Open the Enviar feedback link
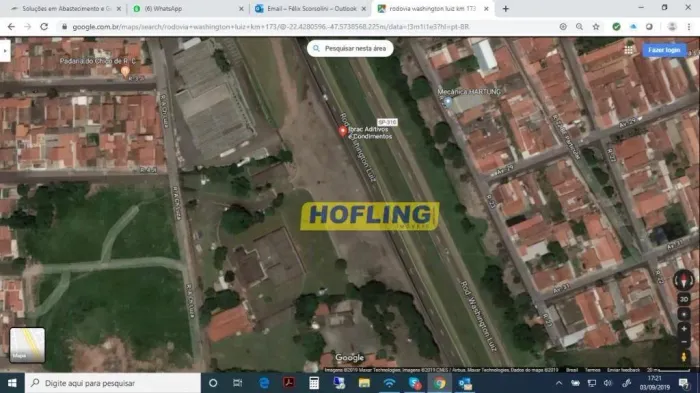Viewport: 700px width, 393px height. pyautogui.click(x=623, y=370)
